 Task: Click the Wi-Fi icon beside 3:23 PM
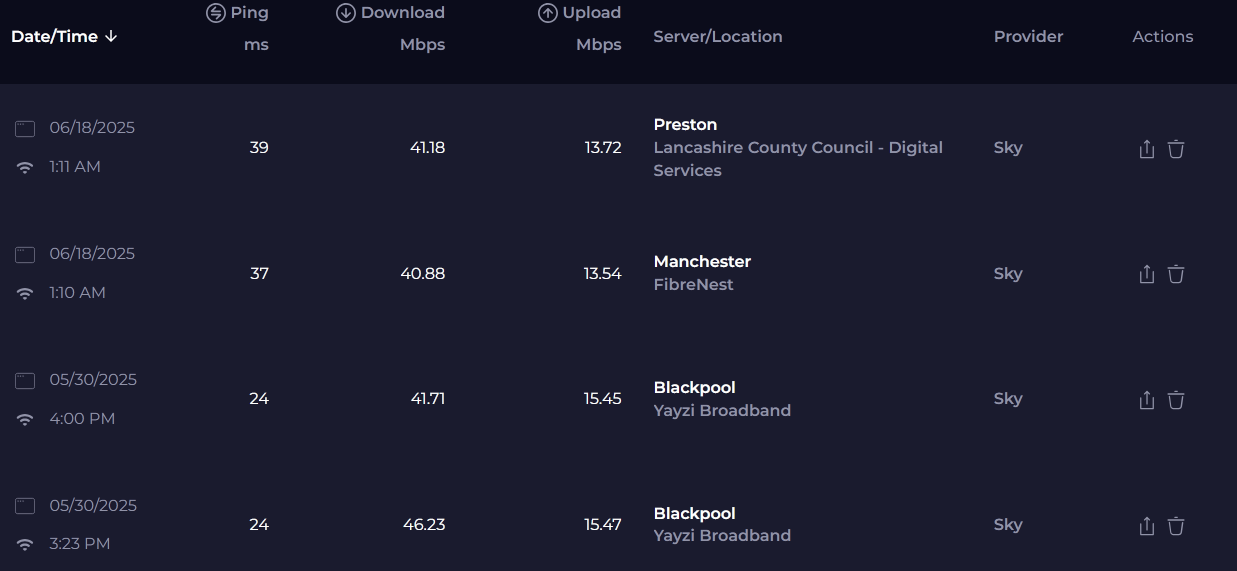(x=25, y=545)
